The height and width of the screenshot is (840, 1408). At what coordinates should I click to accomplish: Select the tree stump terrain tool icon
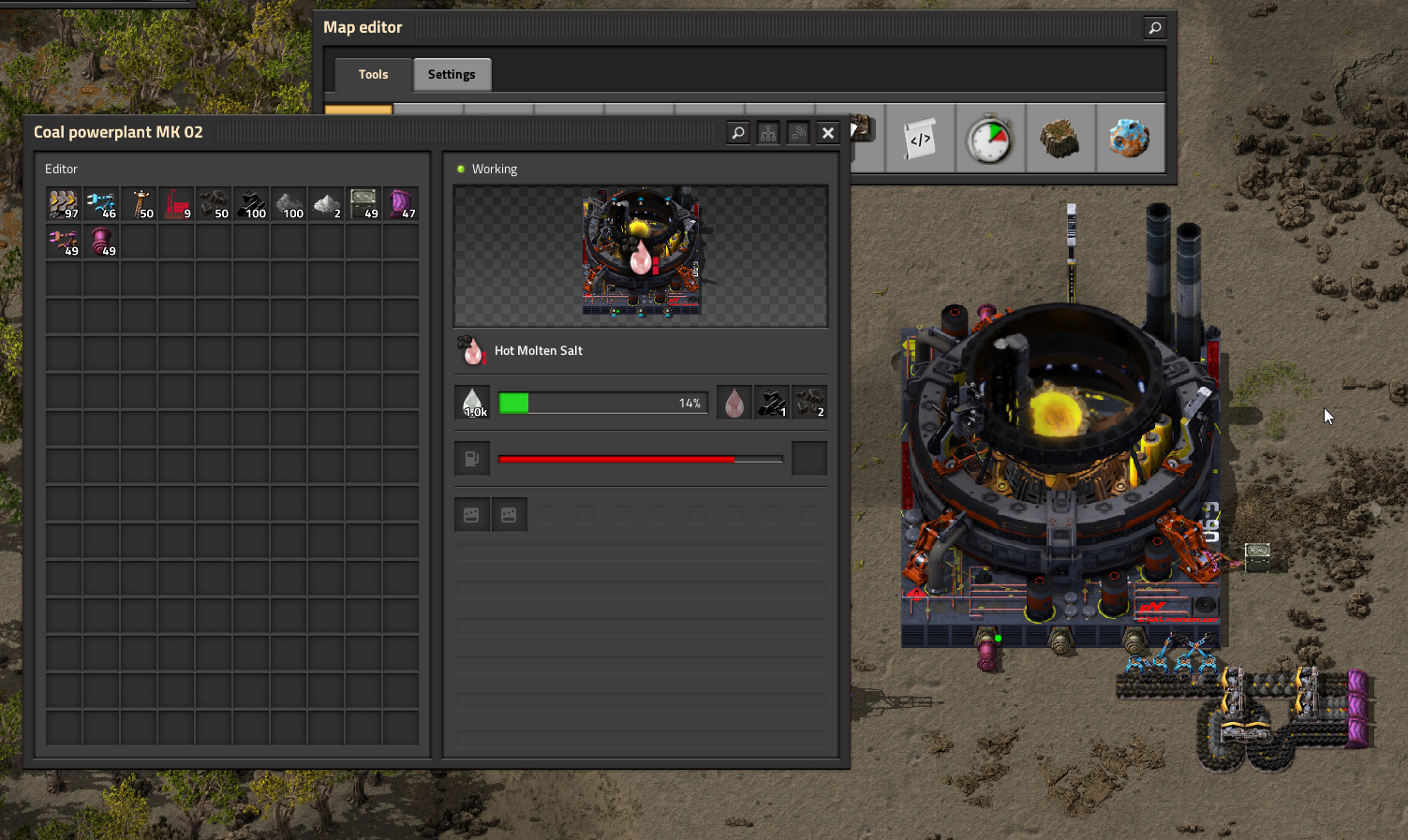coord(1060,140)
